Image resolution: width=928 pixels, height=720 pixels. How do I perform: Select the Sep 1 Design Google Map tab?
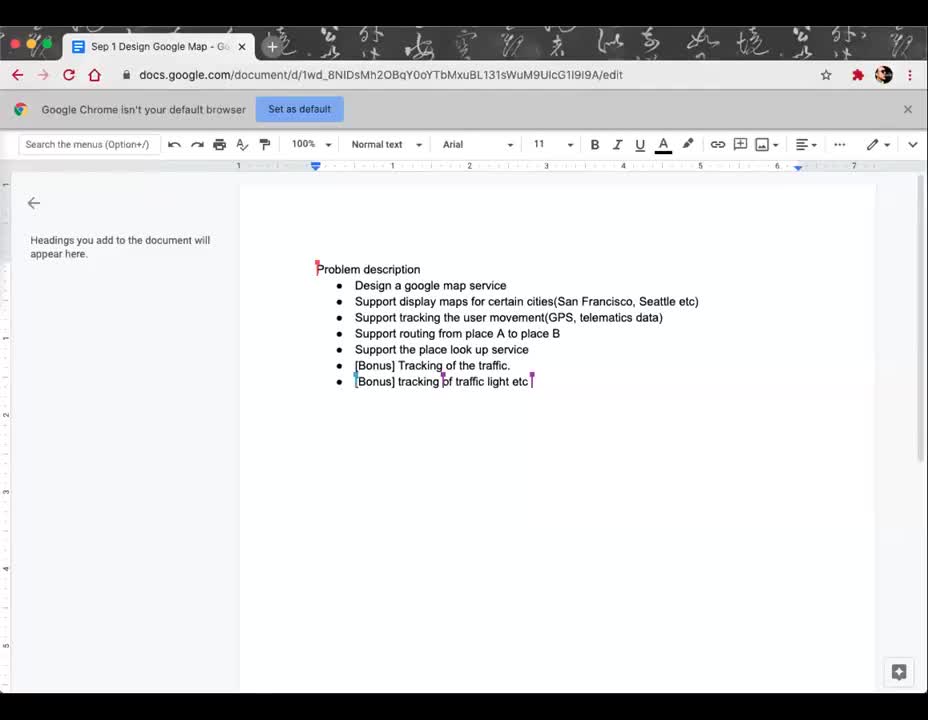159,47
